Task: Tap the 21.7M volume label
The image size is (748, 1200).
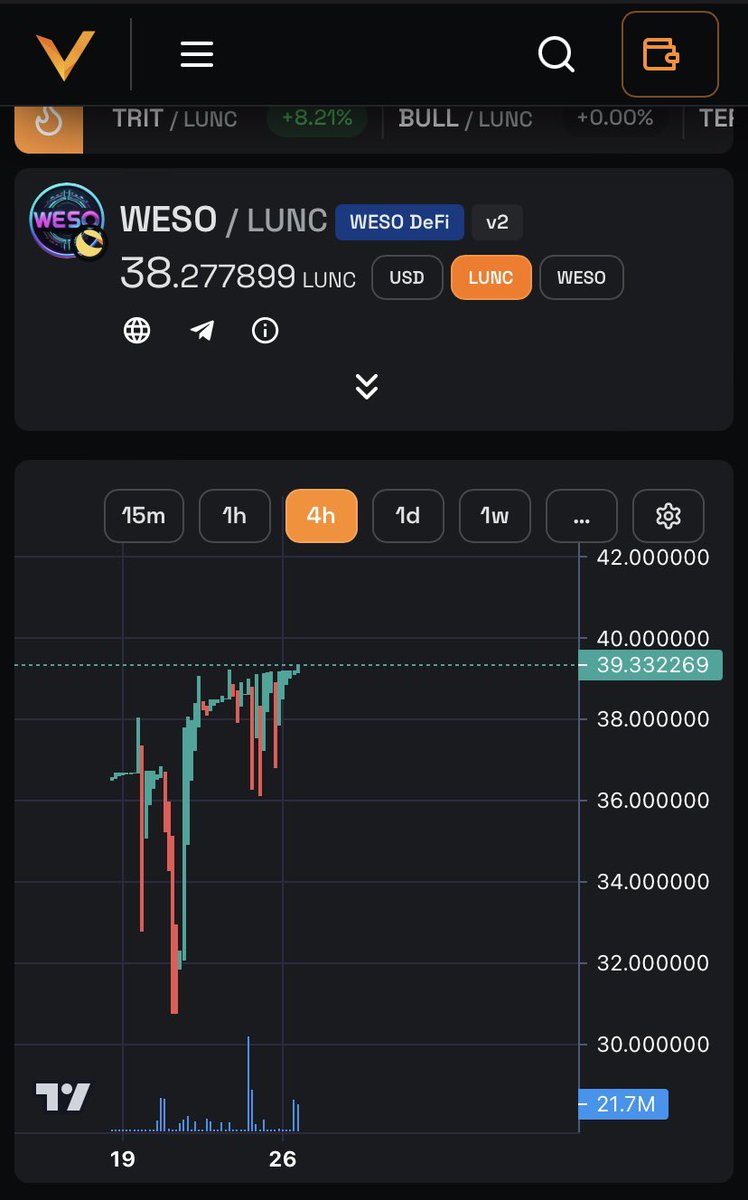Action: click(624, 1104)
